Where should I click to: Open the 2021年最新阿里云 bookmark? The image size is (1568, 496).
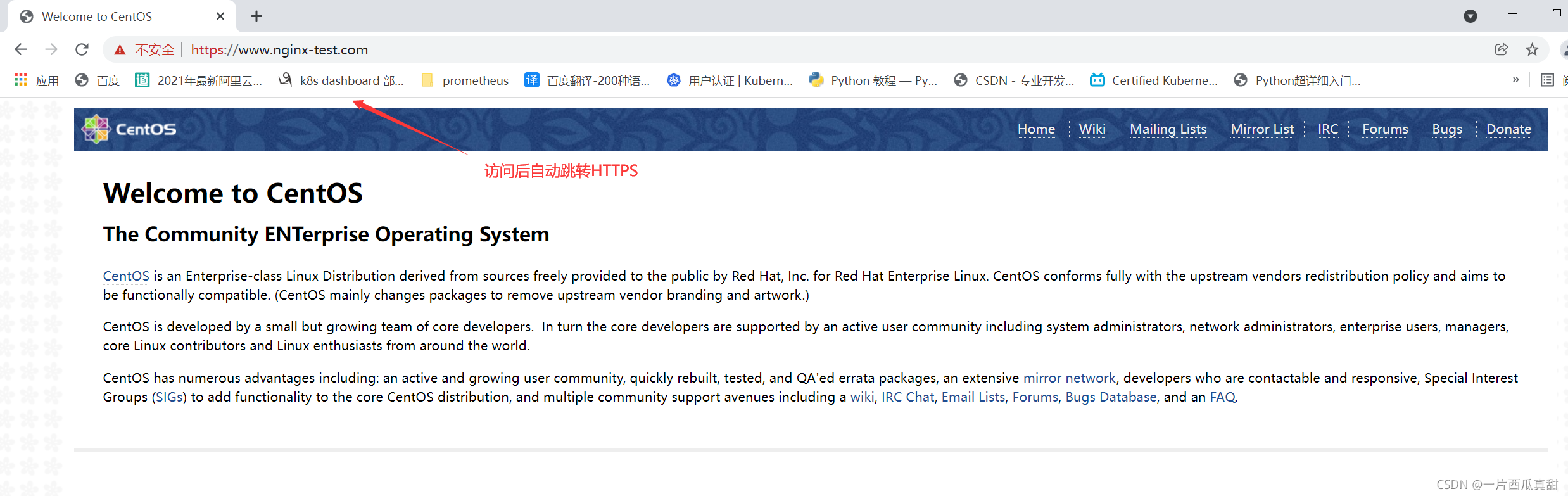pyautogui.click(x=199, y=80)
